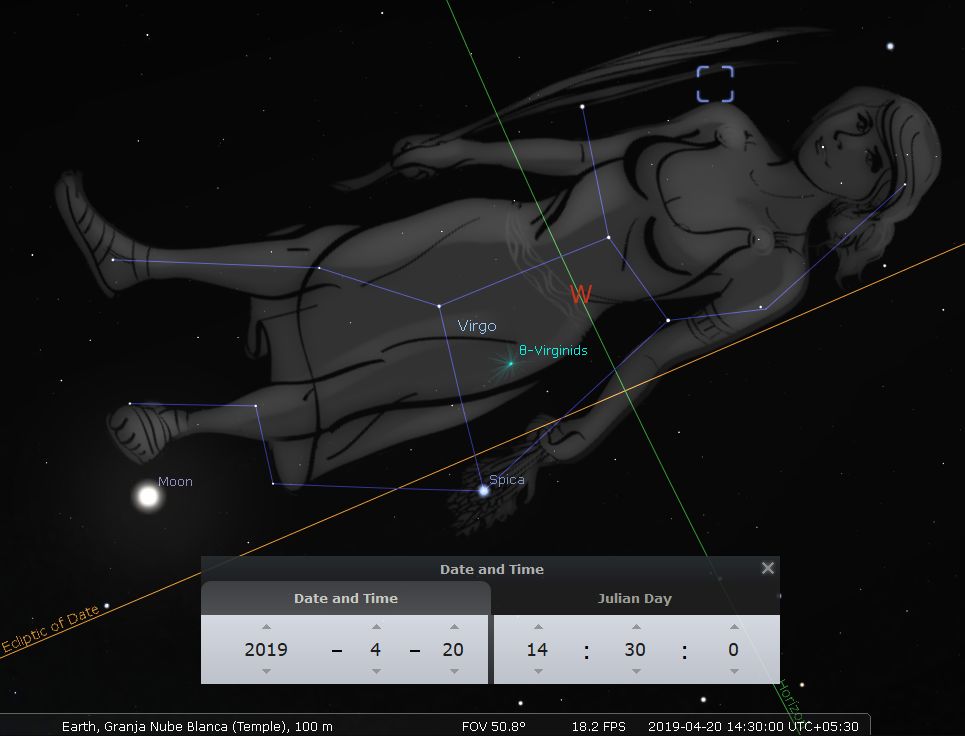This screenshot has height=736, width=965.
Task: Click the minute field showing 30
Action: [x=635, y=649]
